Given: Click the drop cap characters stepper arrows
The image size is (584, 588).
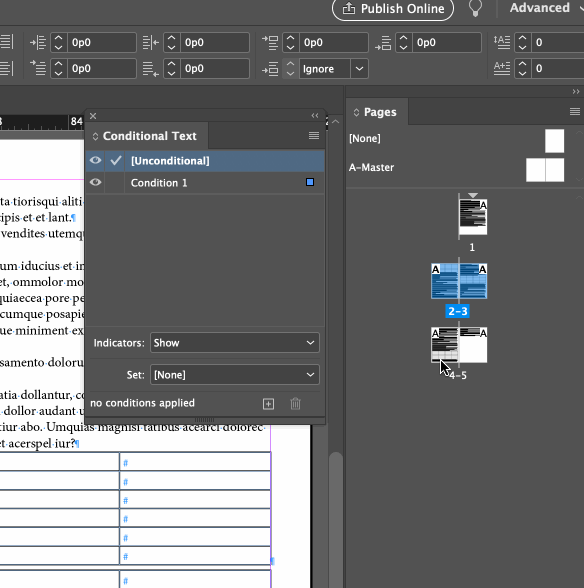Looking at the screenshot, I should point(522,69).
